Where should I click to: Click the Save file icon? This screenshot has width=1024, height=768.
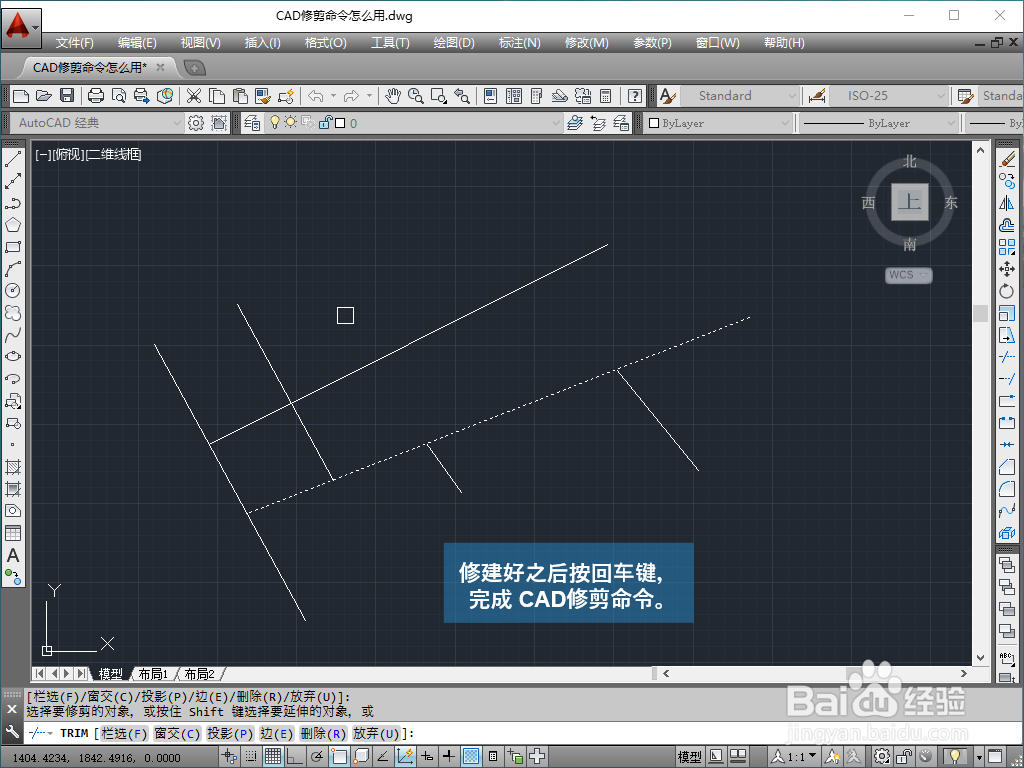(67, 96)
